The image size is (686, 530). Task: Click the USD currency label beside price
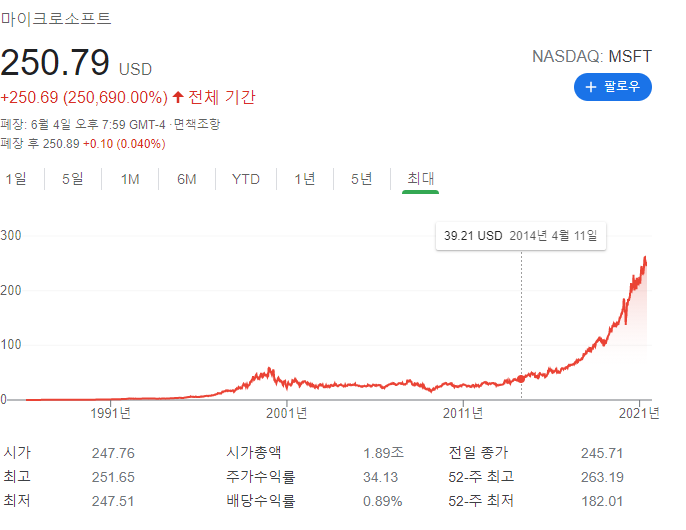pyautogui.click(x=135, y=69)
